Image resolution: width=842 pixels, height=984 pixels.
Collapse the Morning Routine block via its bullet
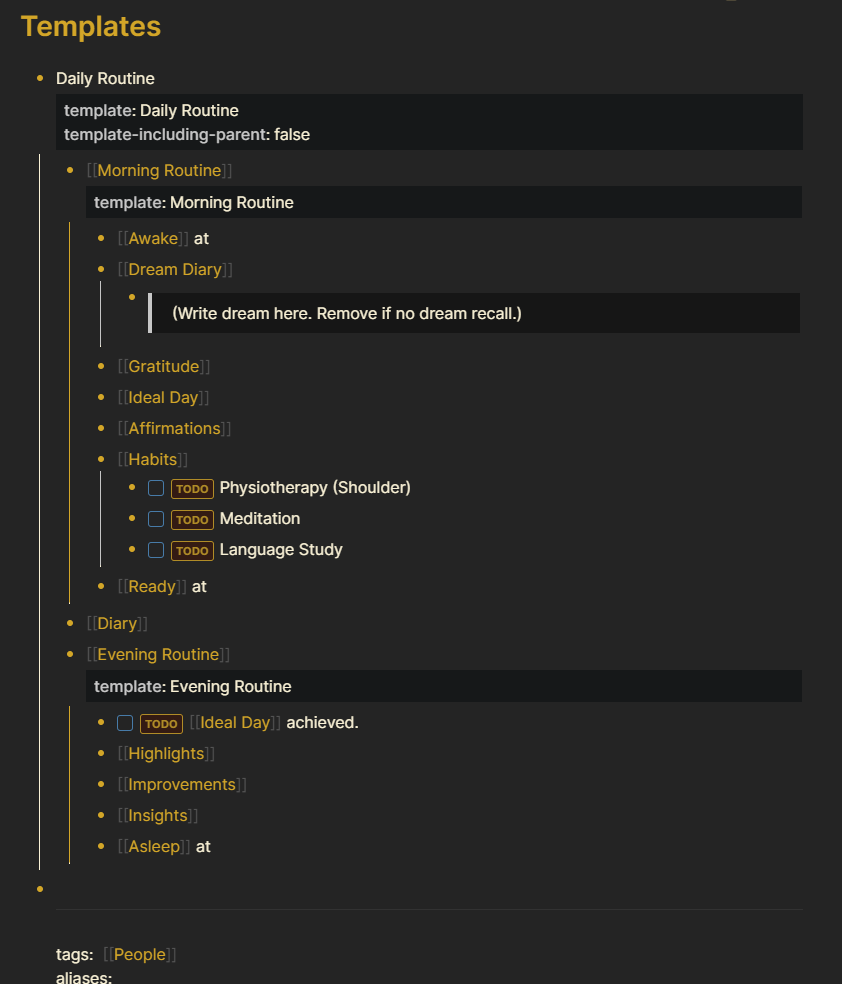(70, 170)
